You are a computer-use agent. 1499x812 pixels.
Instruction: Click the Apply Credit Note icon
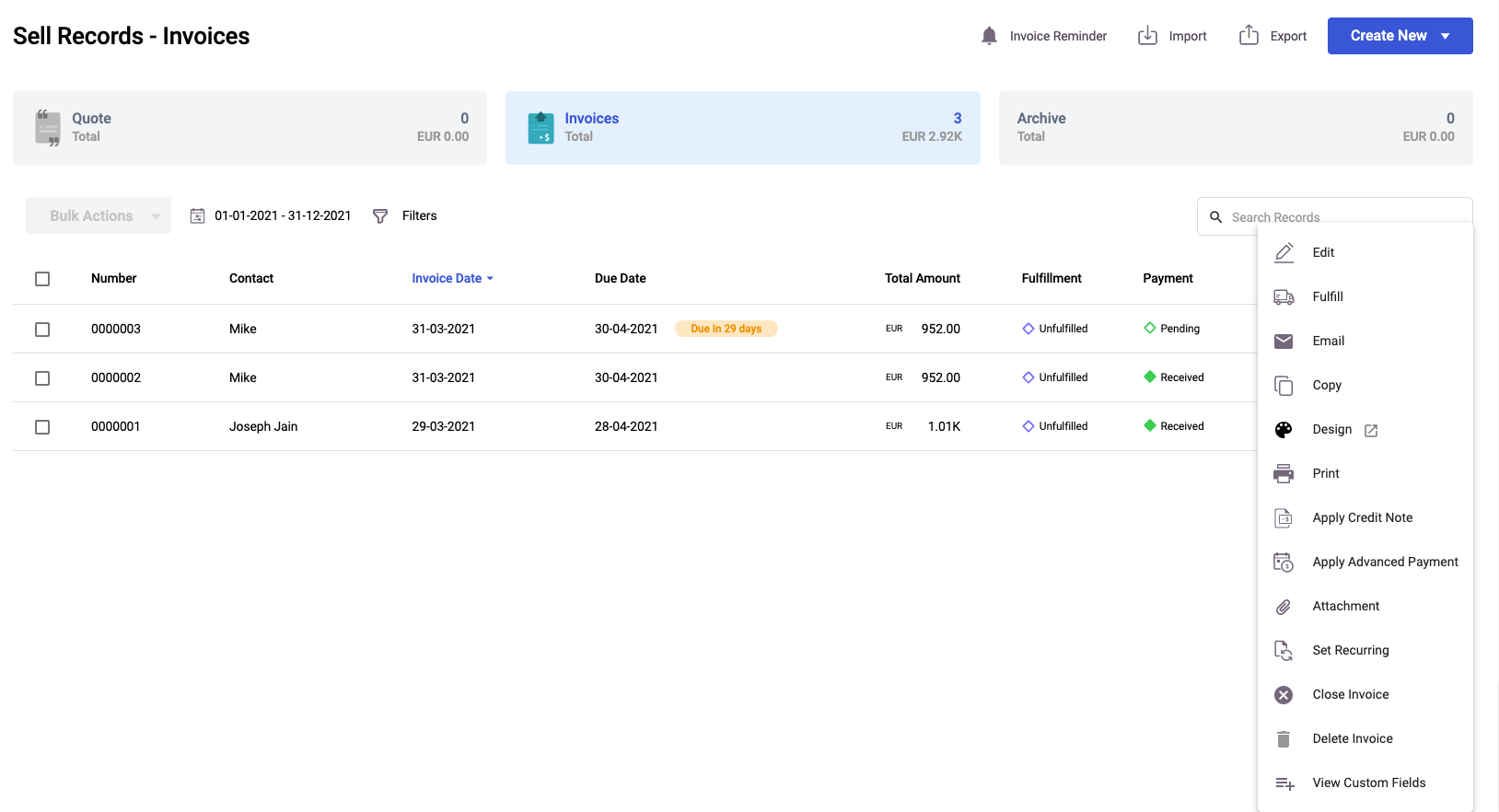(x=1284, y=517)
